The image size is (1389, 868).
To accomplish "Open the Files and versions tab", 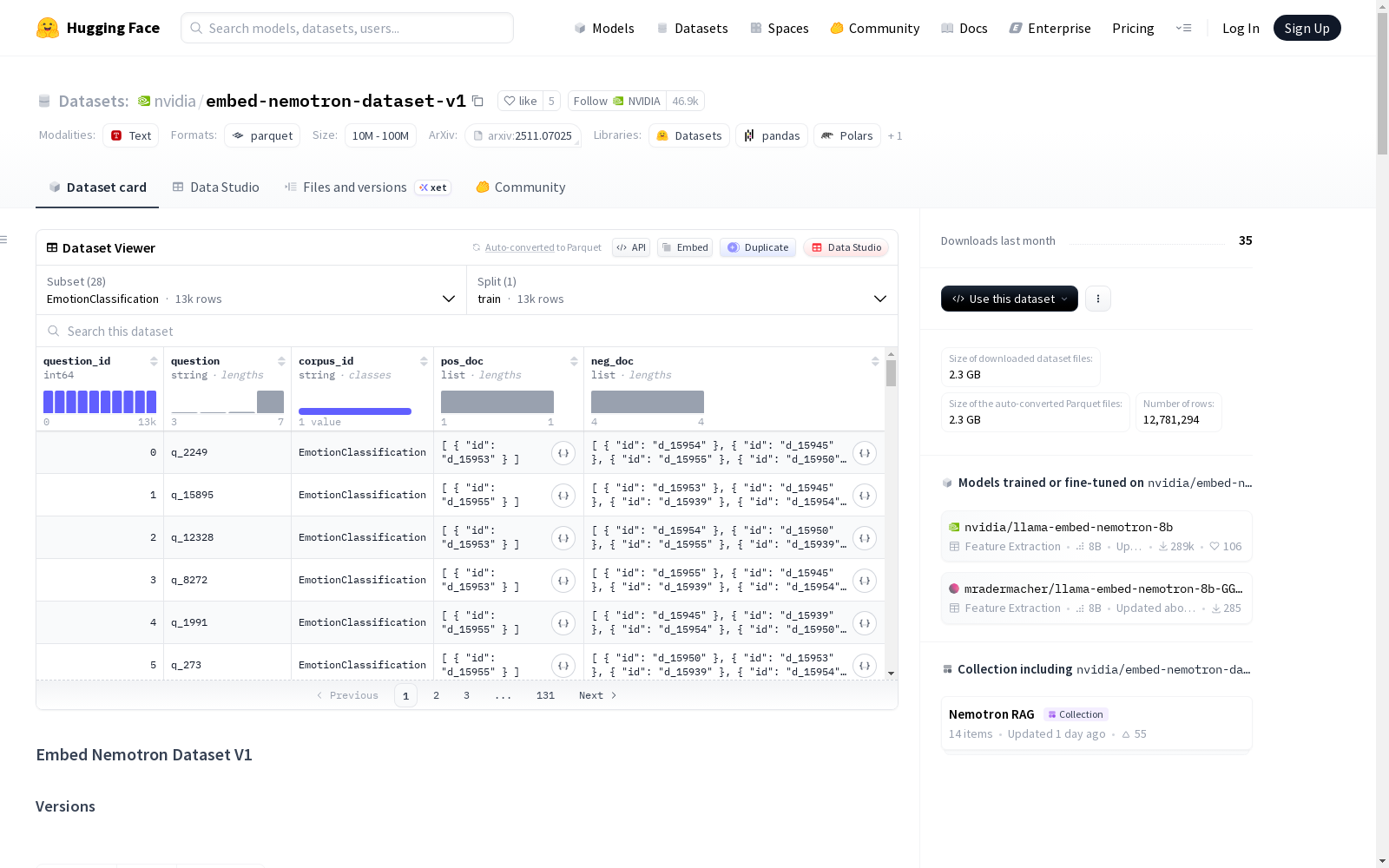I will 367,187.
